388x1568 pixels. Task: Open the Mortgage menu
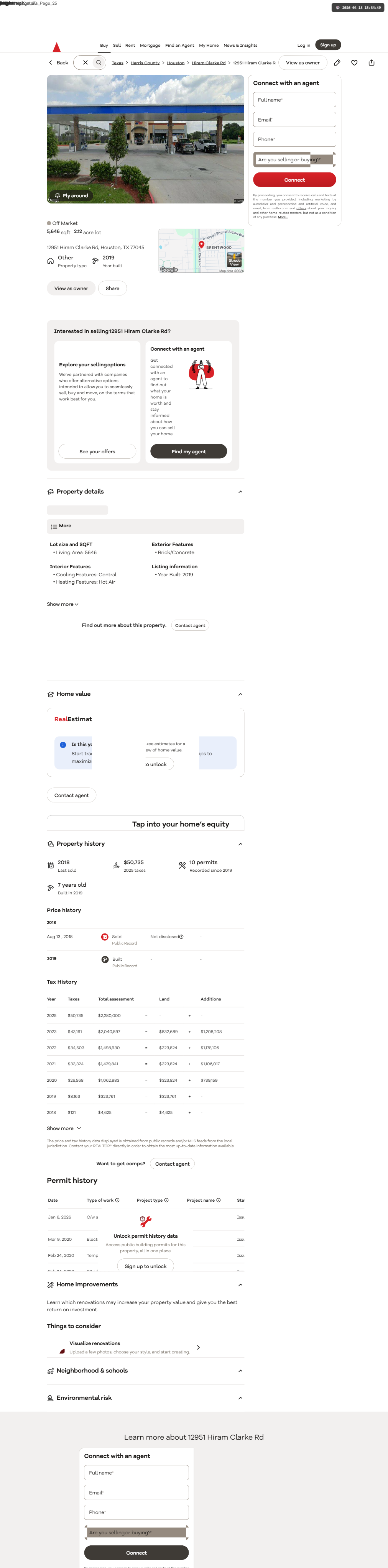click(x=150, y=45)
